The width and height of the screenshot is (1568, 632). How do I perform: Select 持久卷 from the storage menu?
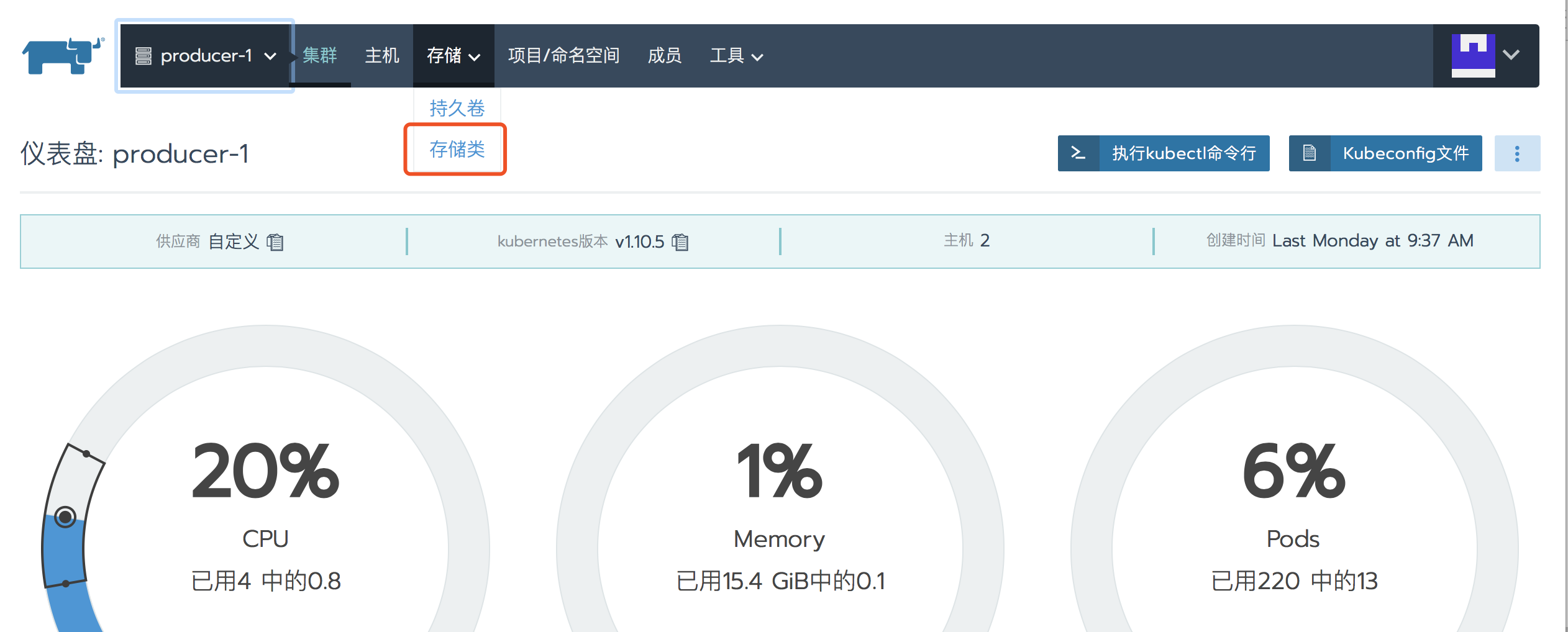tap(457, 108)
